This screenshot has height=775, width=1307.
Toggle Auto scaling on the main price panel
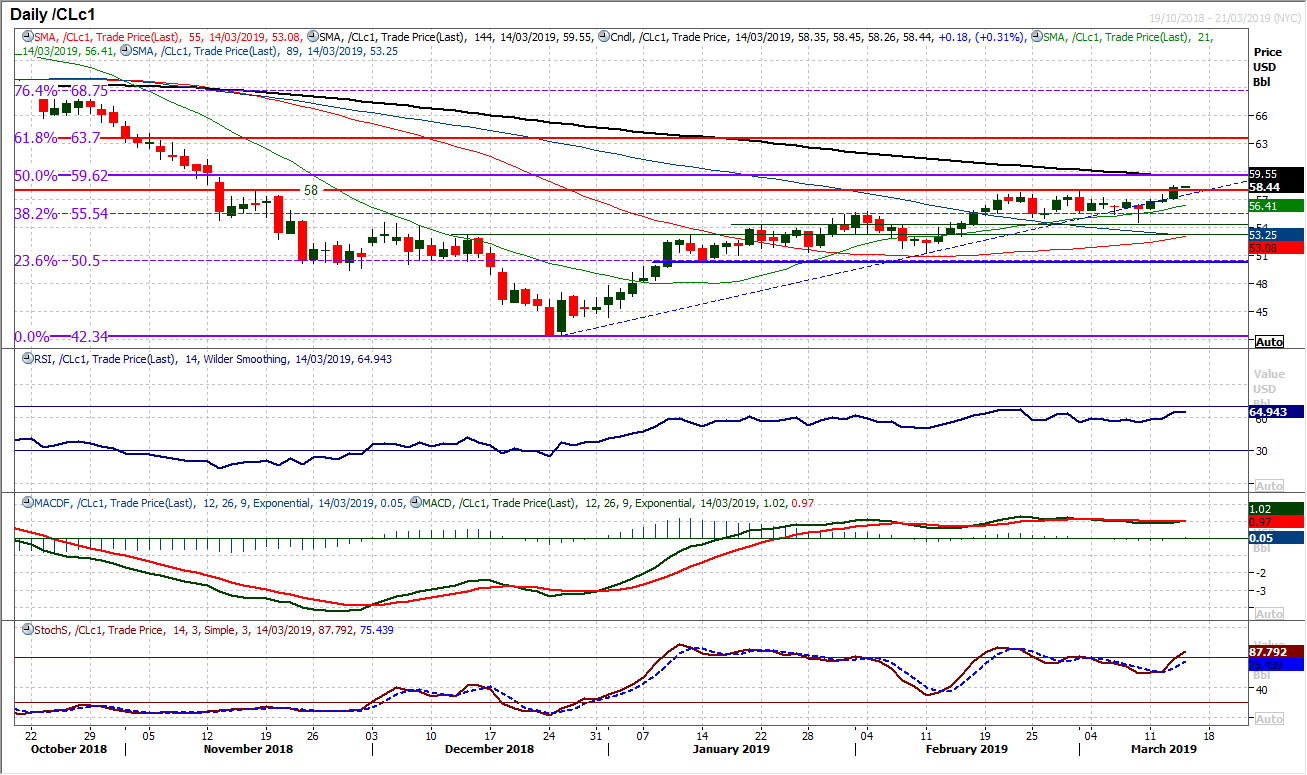pos(1268,342)
